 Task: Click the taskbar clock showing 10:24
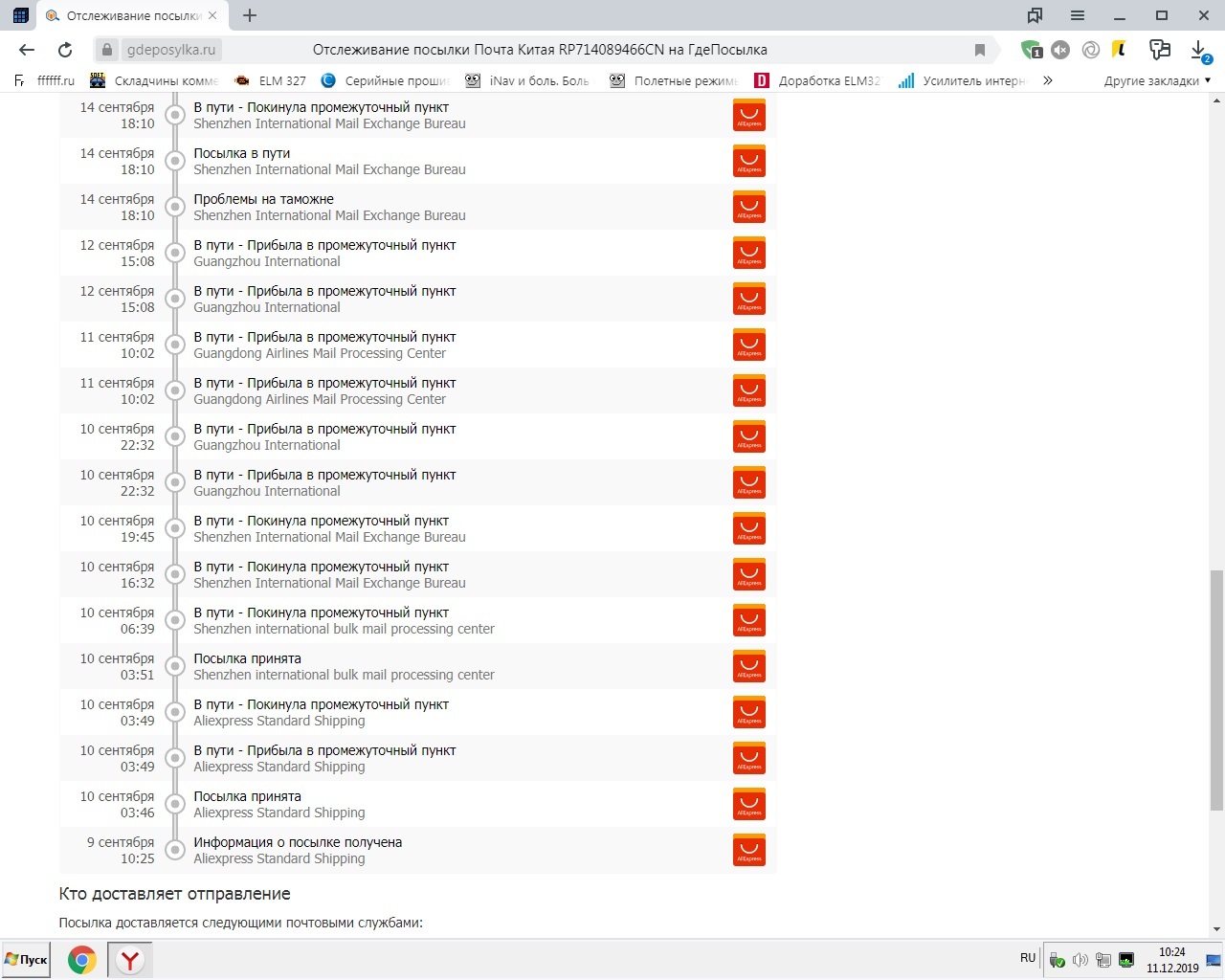(1172, 960)
